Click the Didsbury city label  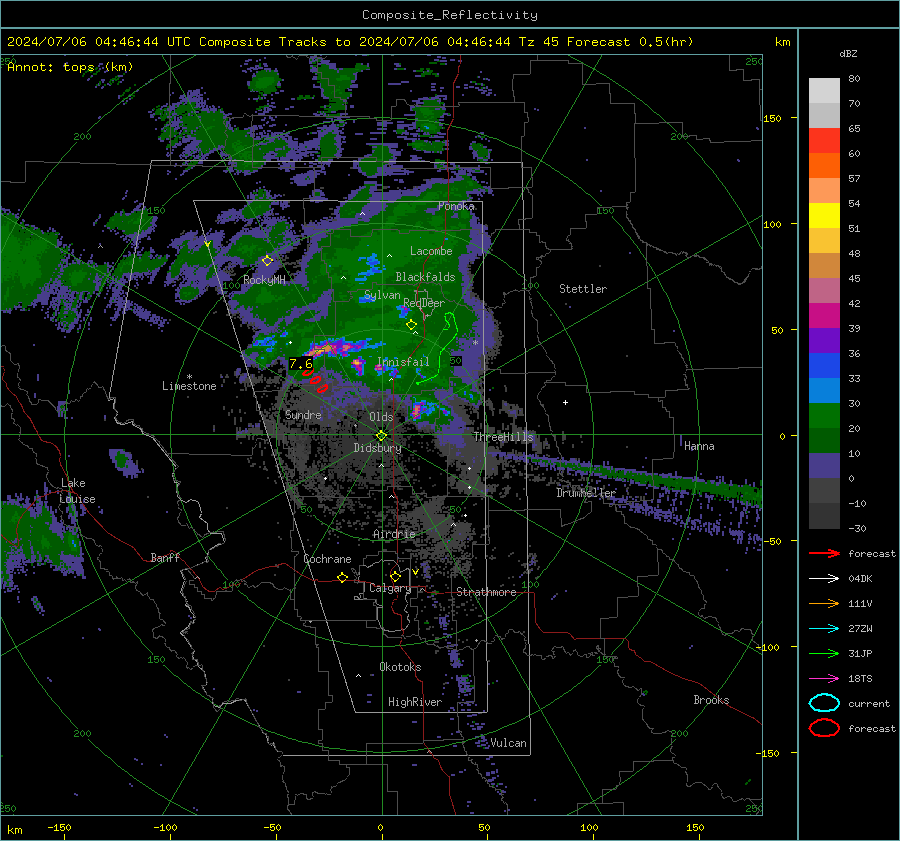377,448
